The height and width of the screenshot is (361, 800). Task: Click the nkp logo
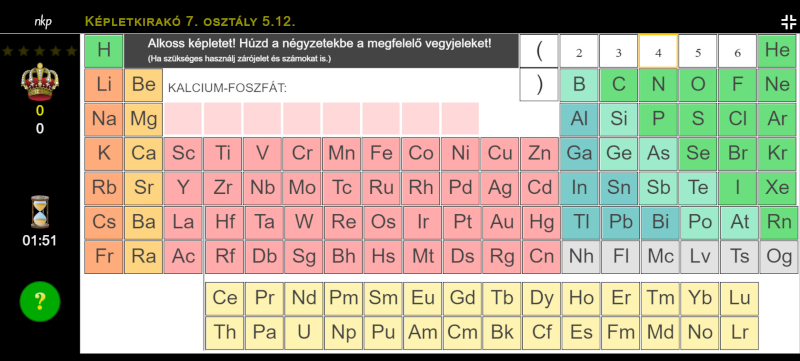pyautogui.click(x=42, y=21)
